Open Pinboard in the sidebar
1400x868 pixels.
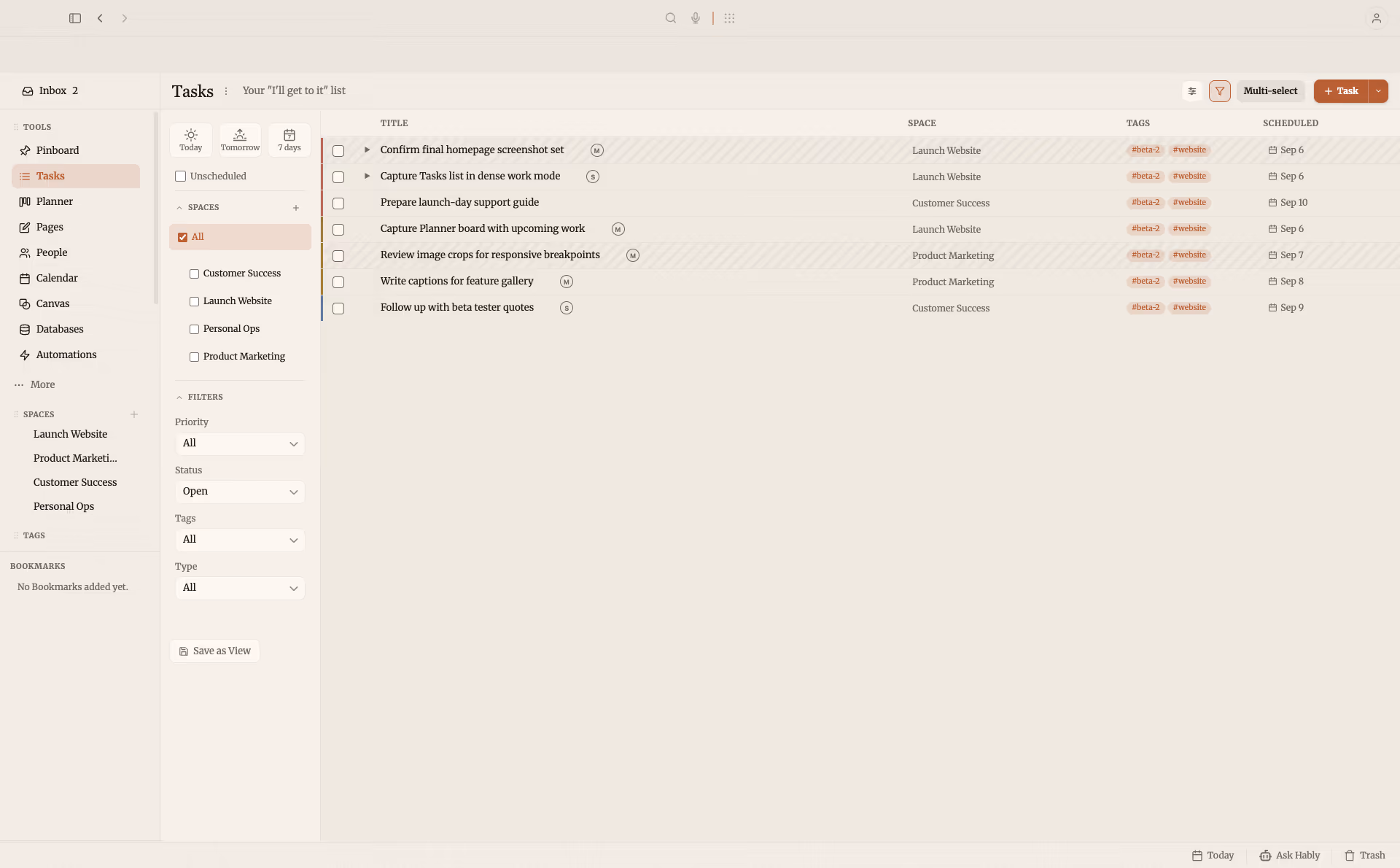pyautogui.click(x=76, y=150)
